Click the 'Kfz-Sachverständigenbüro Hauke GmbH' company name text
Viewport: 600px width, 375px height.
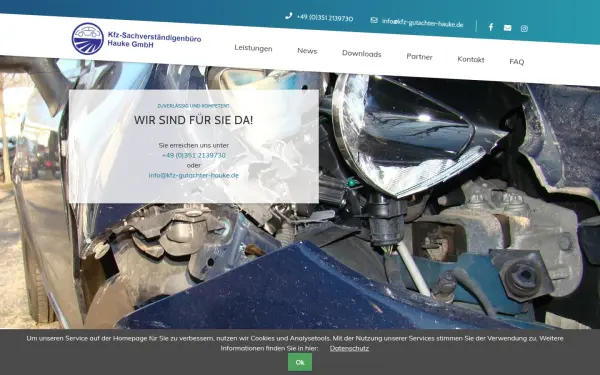154,40
